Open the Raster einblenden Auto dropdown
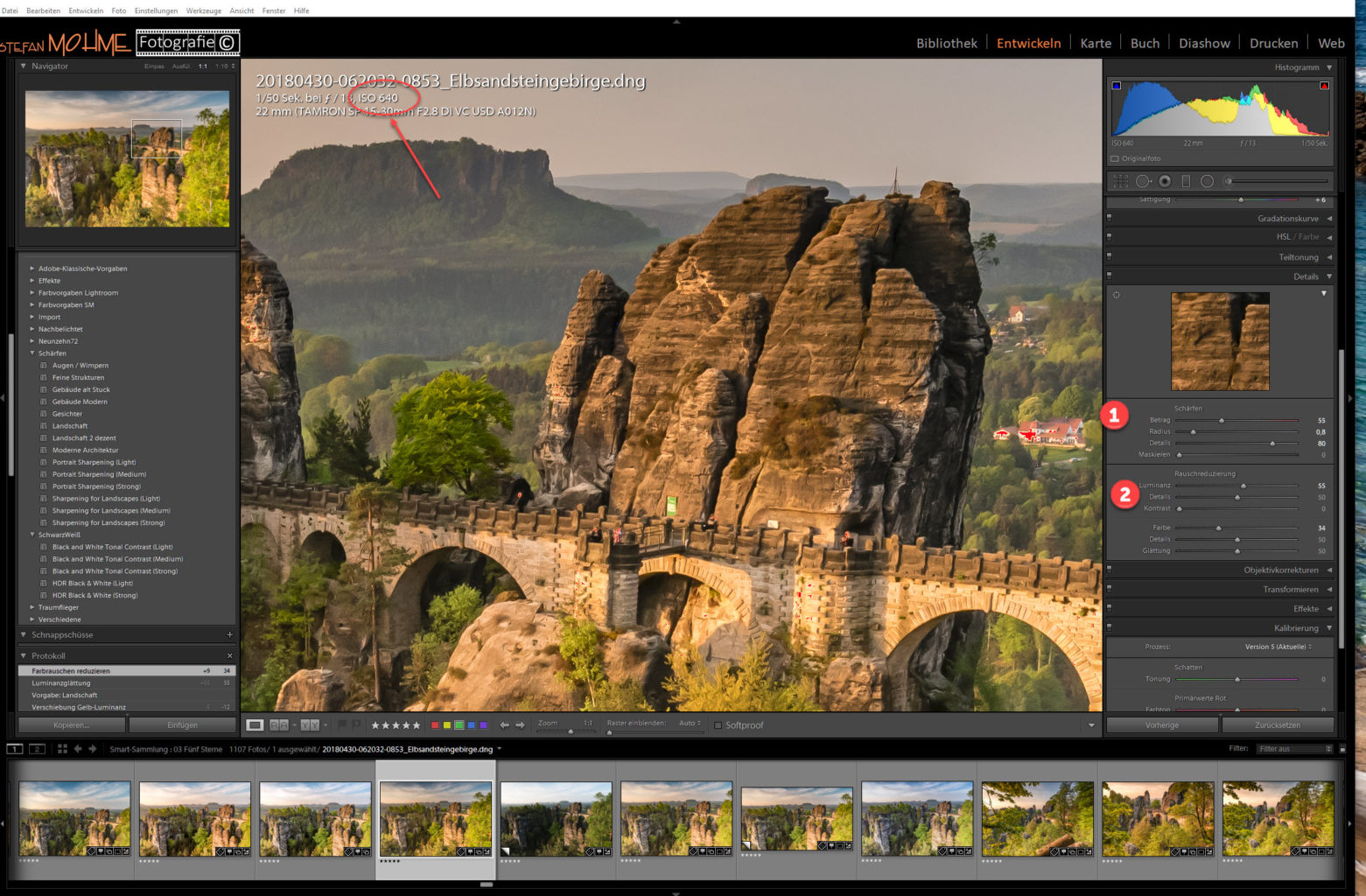This screenshot has width=1366, height=896. 690,724
